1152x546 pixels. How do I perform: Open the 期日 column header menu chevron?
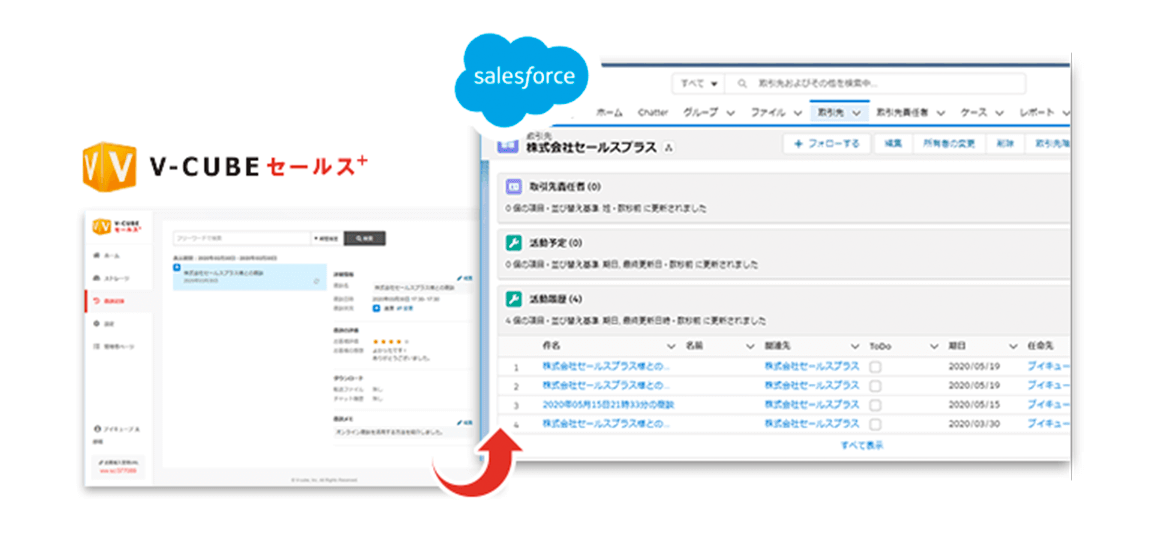[1013, 345]
